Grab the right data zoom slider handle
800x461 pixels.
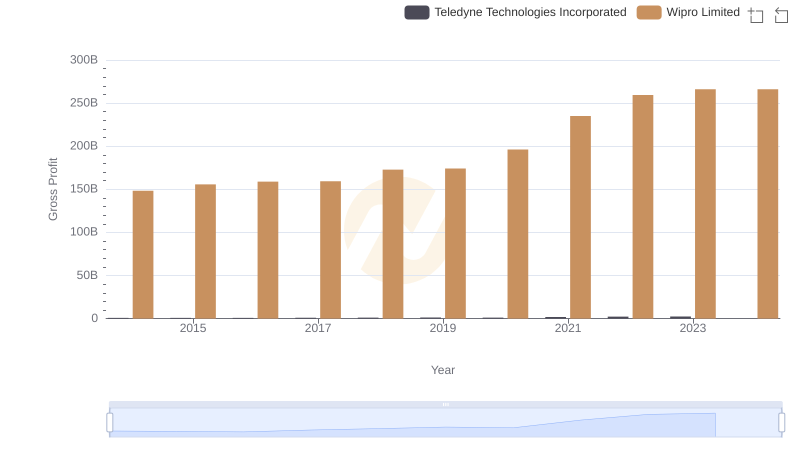(782, 423)
